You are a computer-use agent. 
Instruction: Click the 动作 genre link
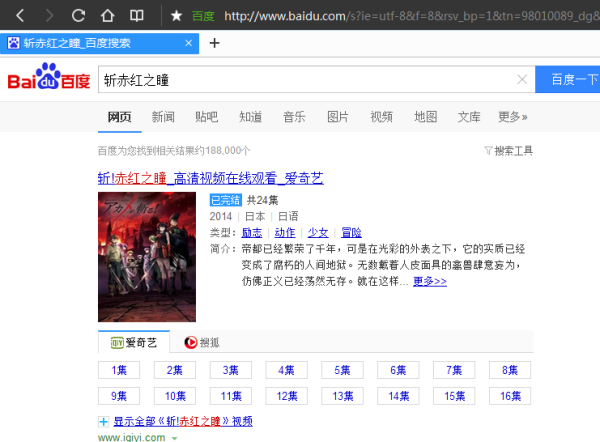point(285,232)
